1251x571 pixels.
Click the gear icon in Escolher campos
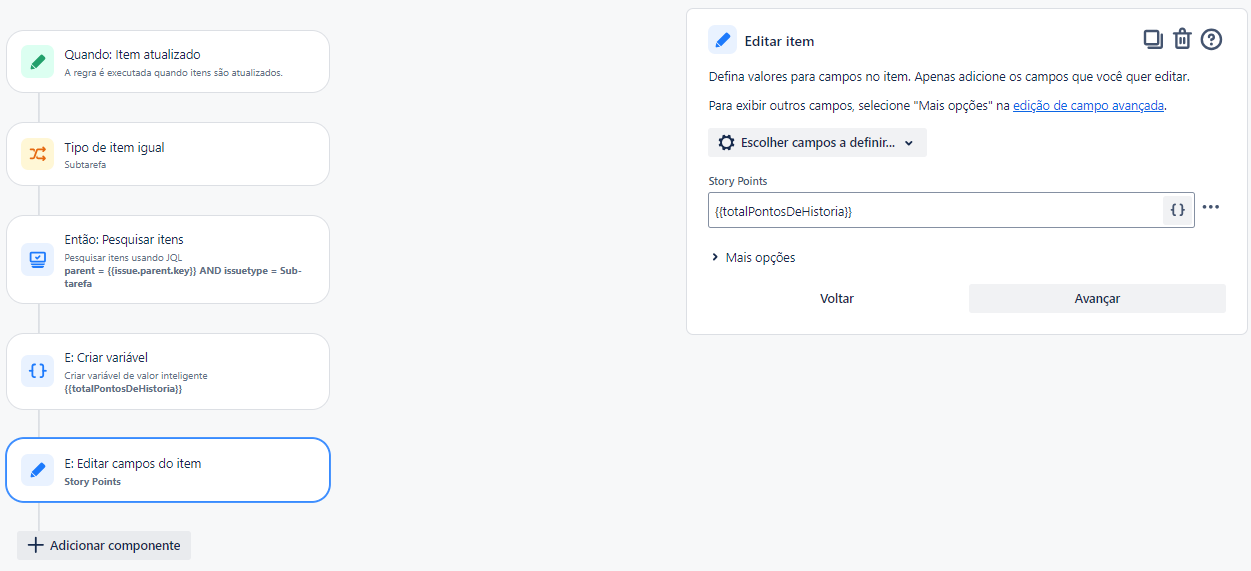(727, 143)
